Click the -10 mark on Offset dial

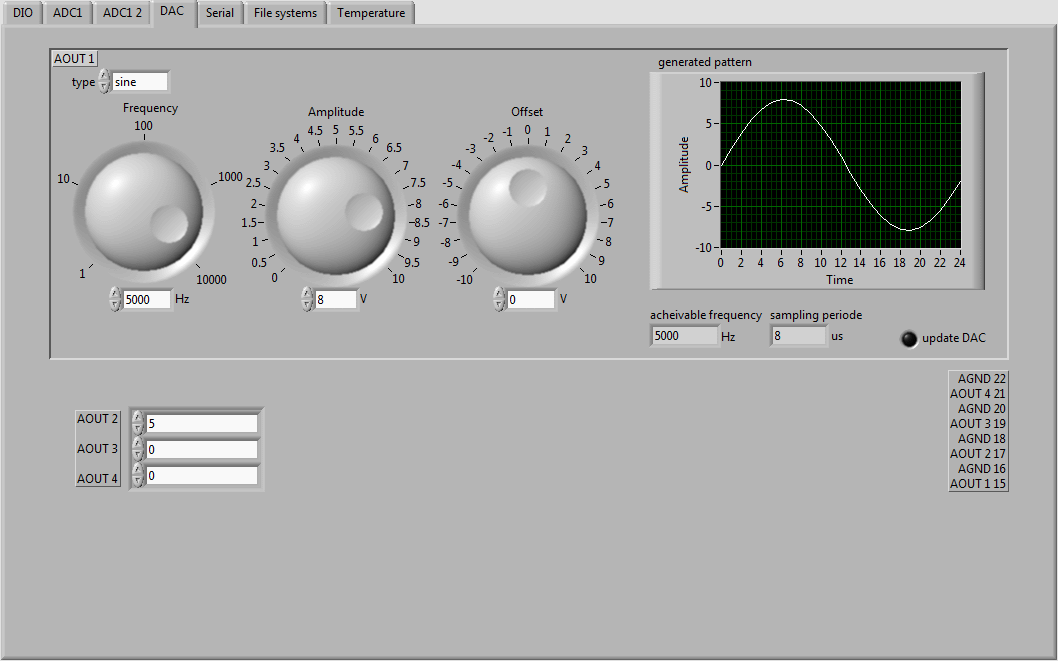click(x=464, y=280)
